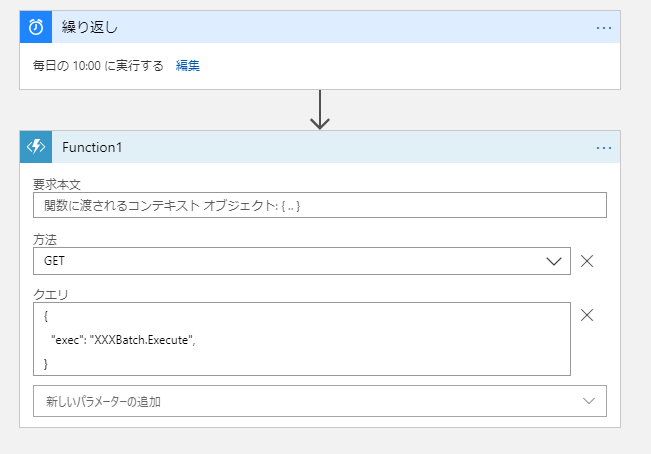This screenshot has width=651, height=454.
Task: Click the 毎日の 10:00 に実行する summary text
Action: tap(98, 66)
